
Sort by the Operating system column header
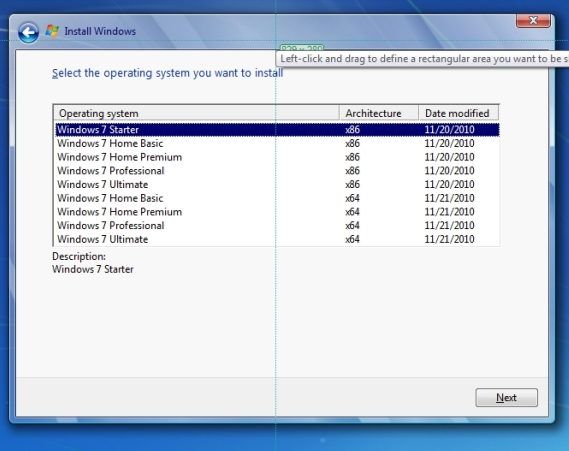point(197,113)
